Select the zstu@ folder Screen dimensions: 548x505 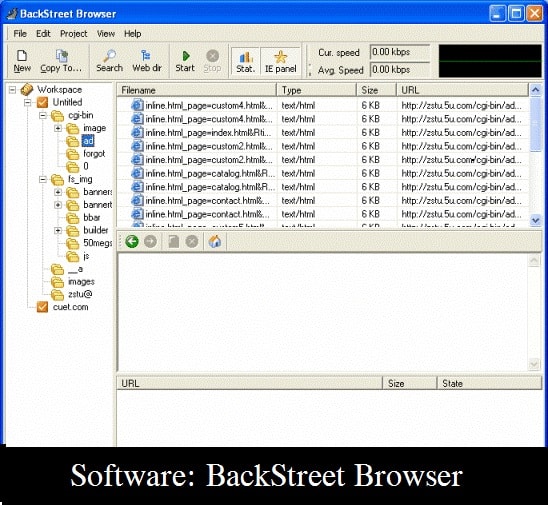pyautogui.click(x=80, y=294)
